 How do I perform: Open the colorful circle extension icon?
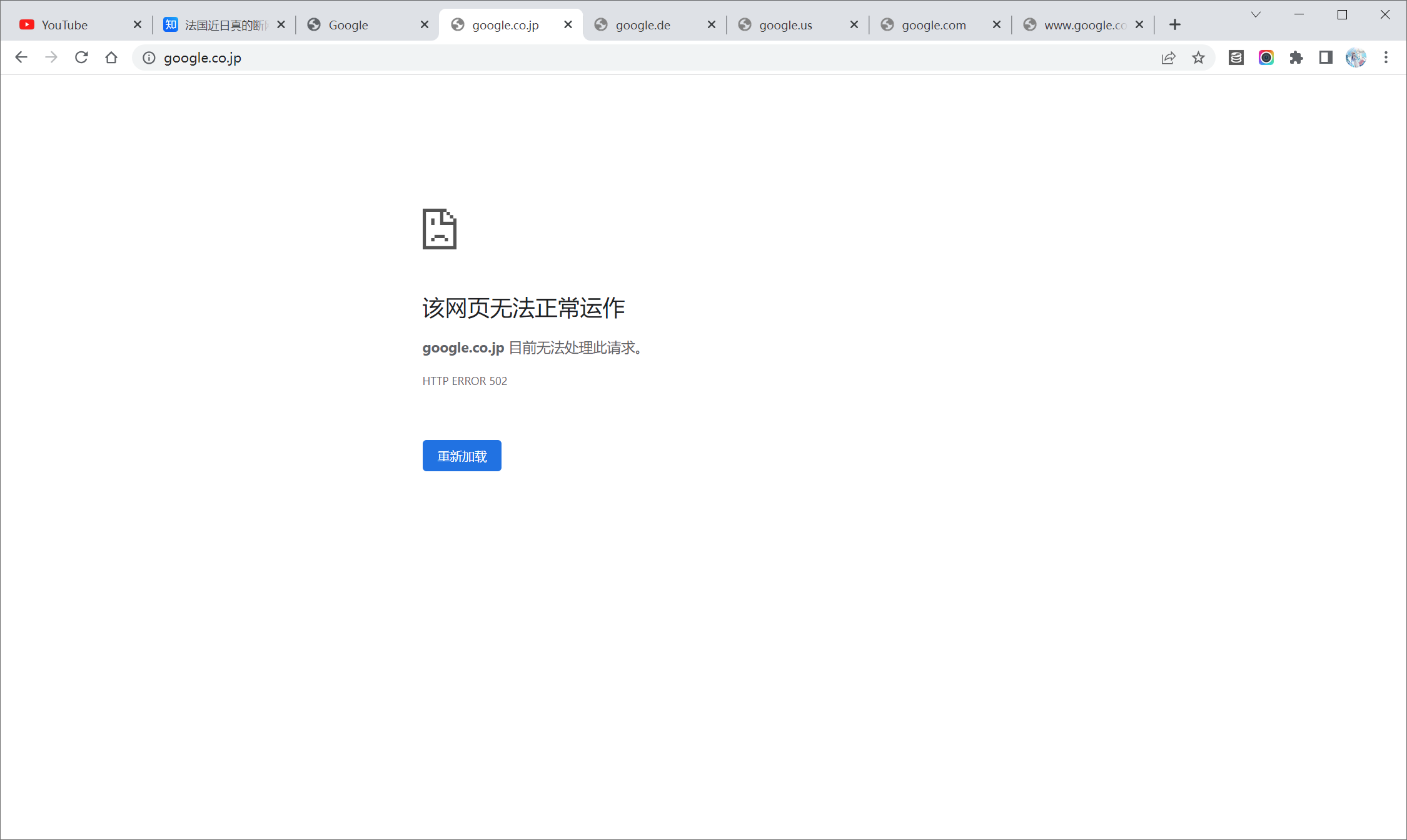point(1266,57)
